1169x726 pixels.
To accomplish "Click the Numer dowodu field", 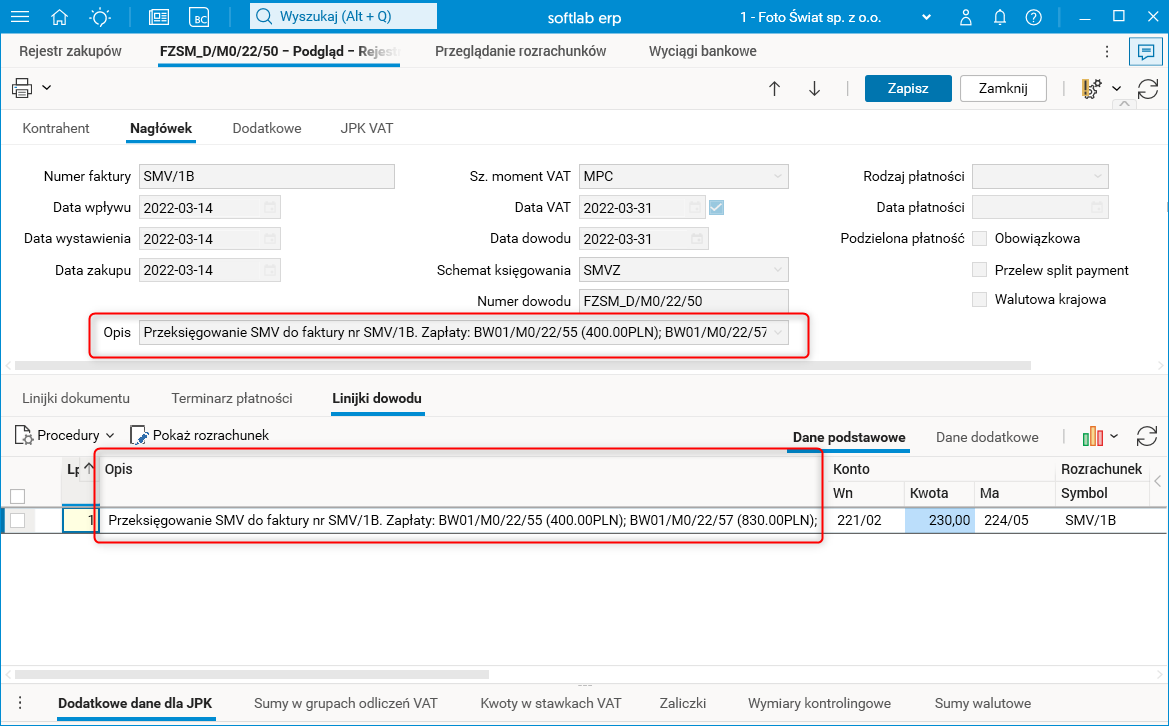I will pos(684,301).
